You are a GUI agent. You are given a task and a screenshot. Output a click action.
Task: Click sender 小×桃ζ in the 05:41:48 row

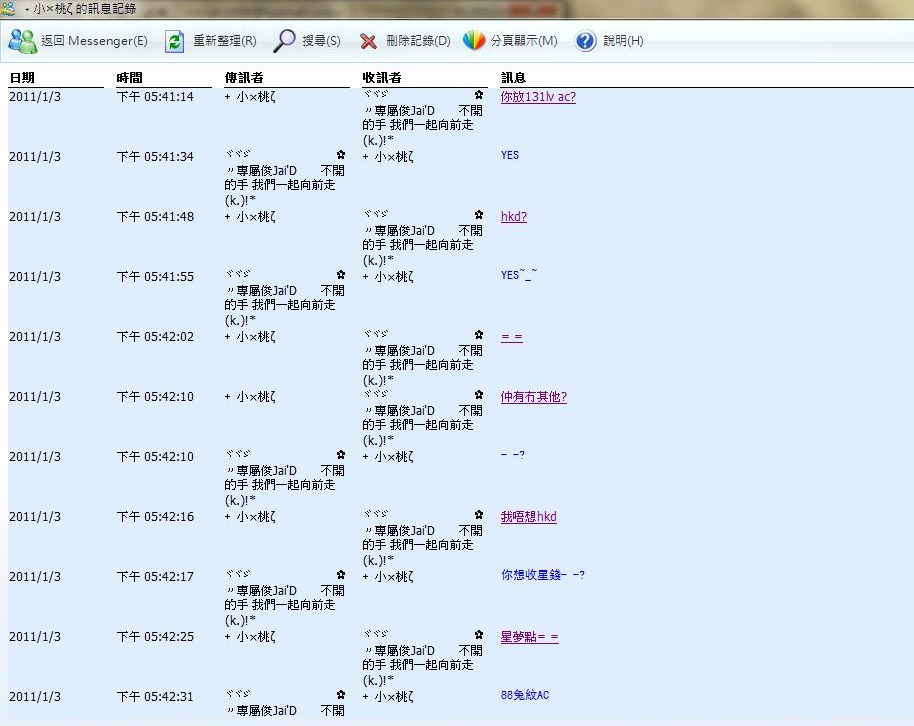pyautogui.click(x=250, y=218)
